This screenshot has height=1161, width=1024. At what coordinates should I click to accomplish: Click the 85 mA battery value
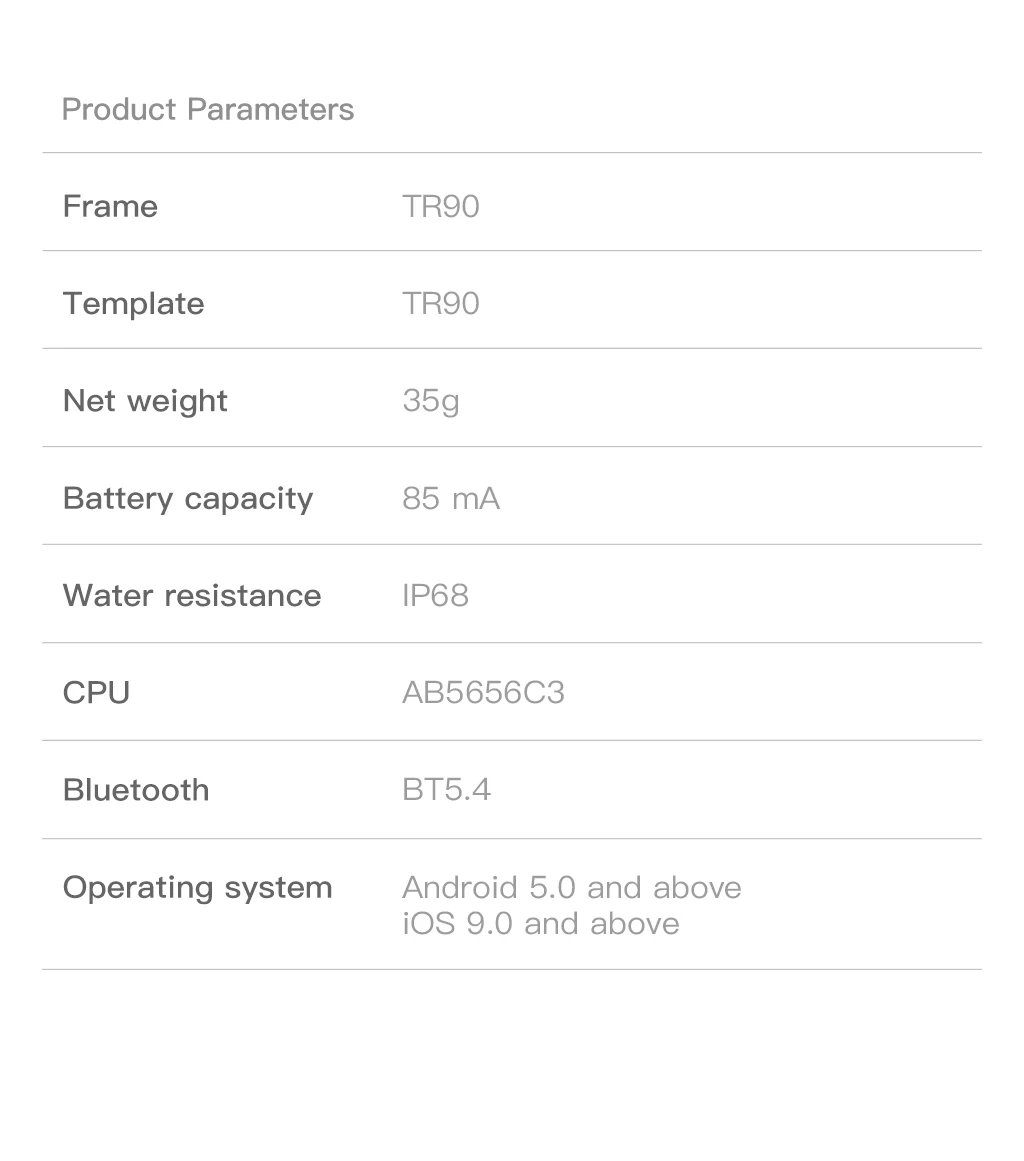point(450,498)
